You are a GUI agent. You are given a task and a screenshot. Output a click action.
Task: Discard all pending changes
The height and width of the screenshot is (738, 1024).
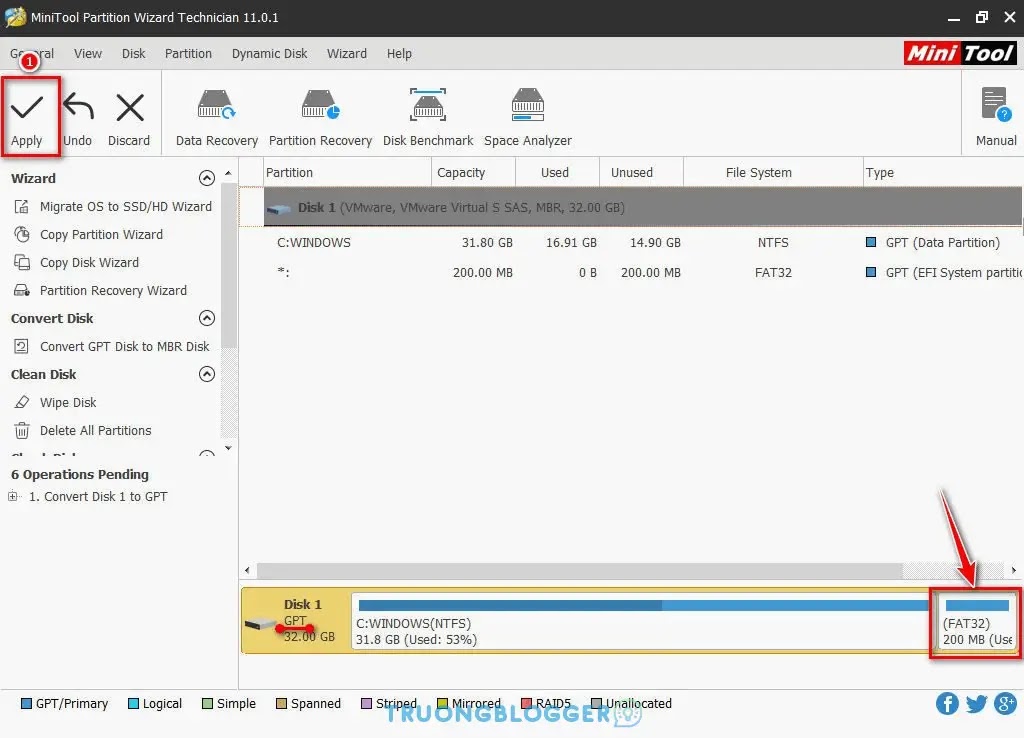(129, 119)
